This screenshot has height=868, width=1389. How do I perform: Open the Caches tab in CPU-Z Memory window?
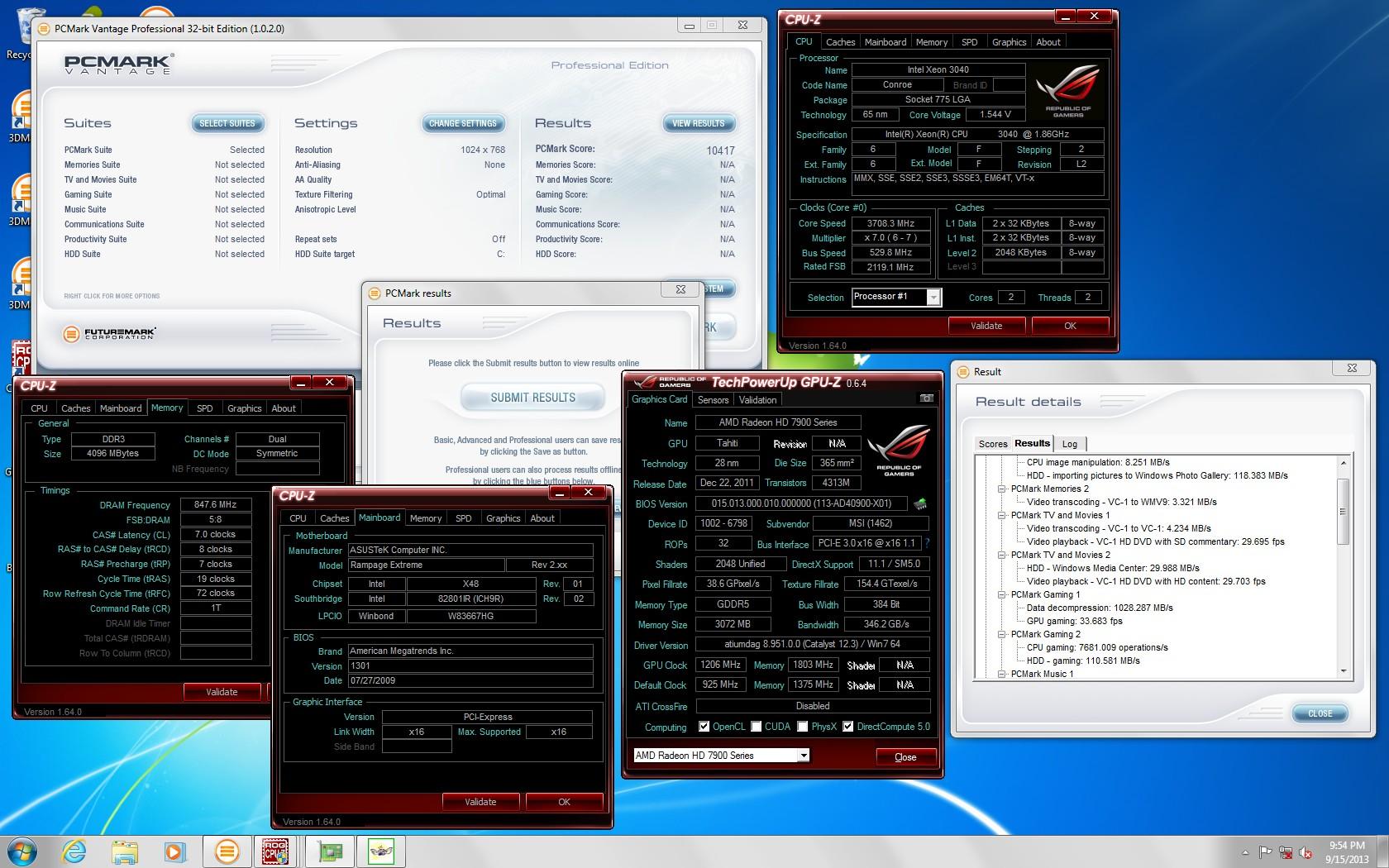click(76, 408)
